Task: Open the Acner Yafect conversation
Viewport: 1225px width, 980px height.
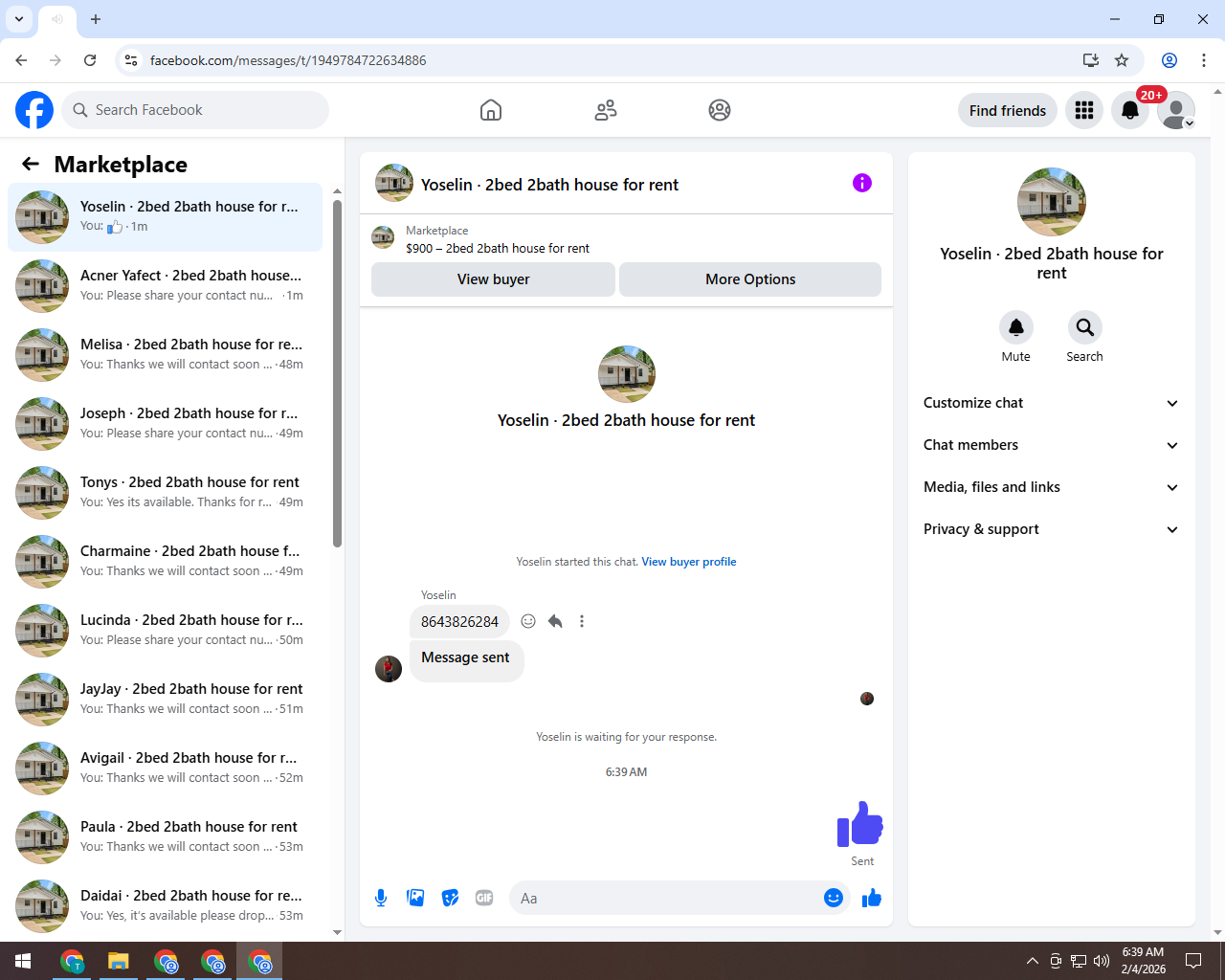Action: click(x=165, y=286)
